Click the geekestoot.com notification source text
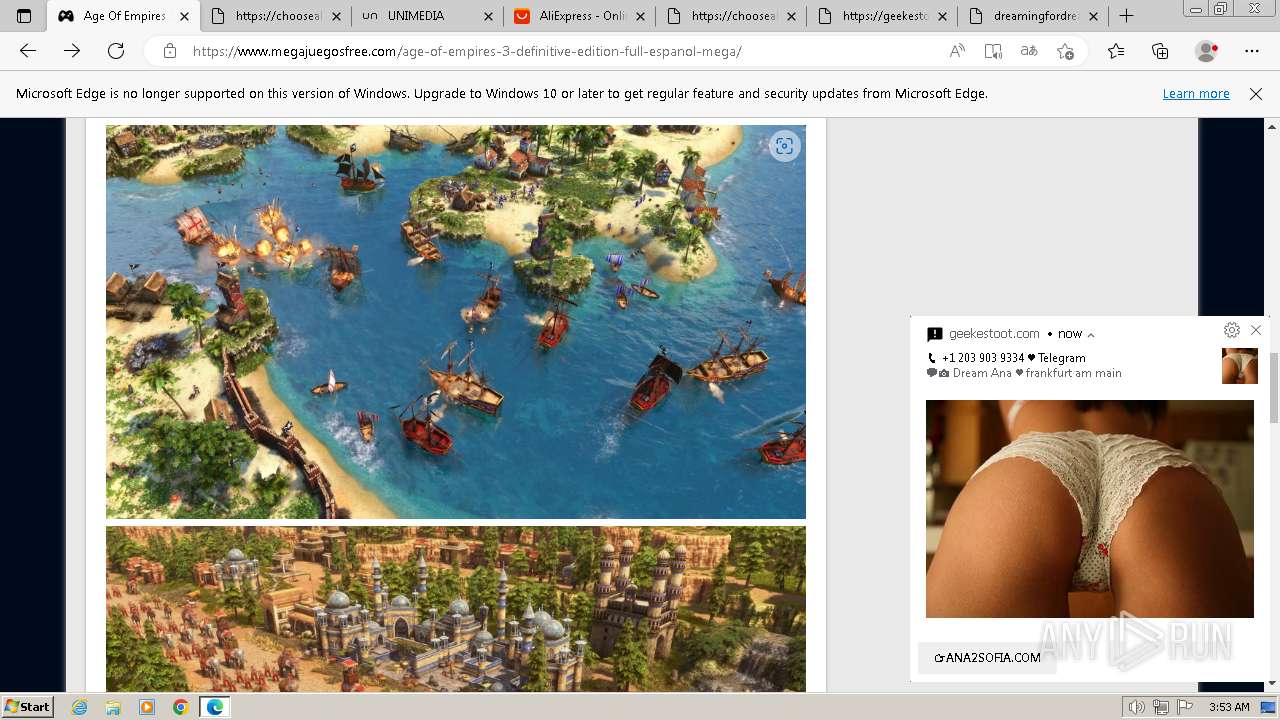The width and height of the screenshot is (1280, 720). 994,334
